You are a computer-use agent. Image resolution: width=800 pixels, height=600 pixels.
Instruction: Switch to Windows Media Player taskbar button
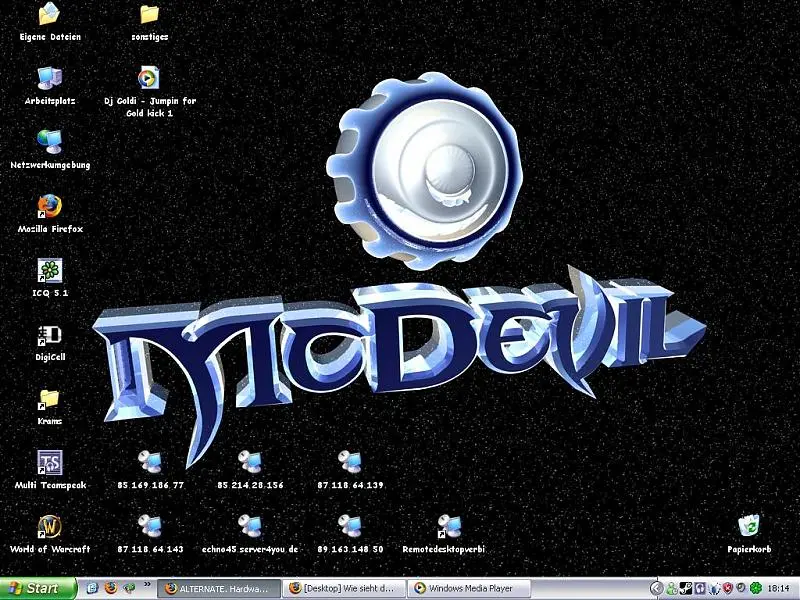tap(470, 589)
